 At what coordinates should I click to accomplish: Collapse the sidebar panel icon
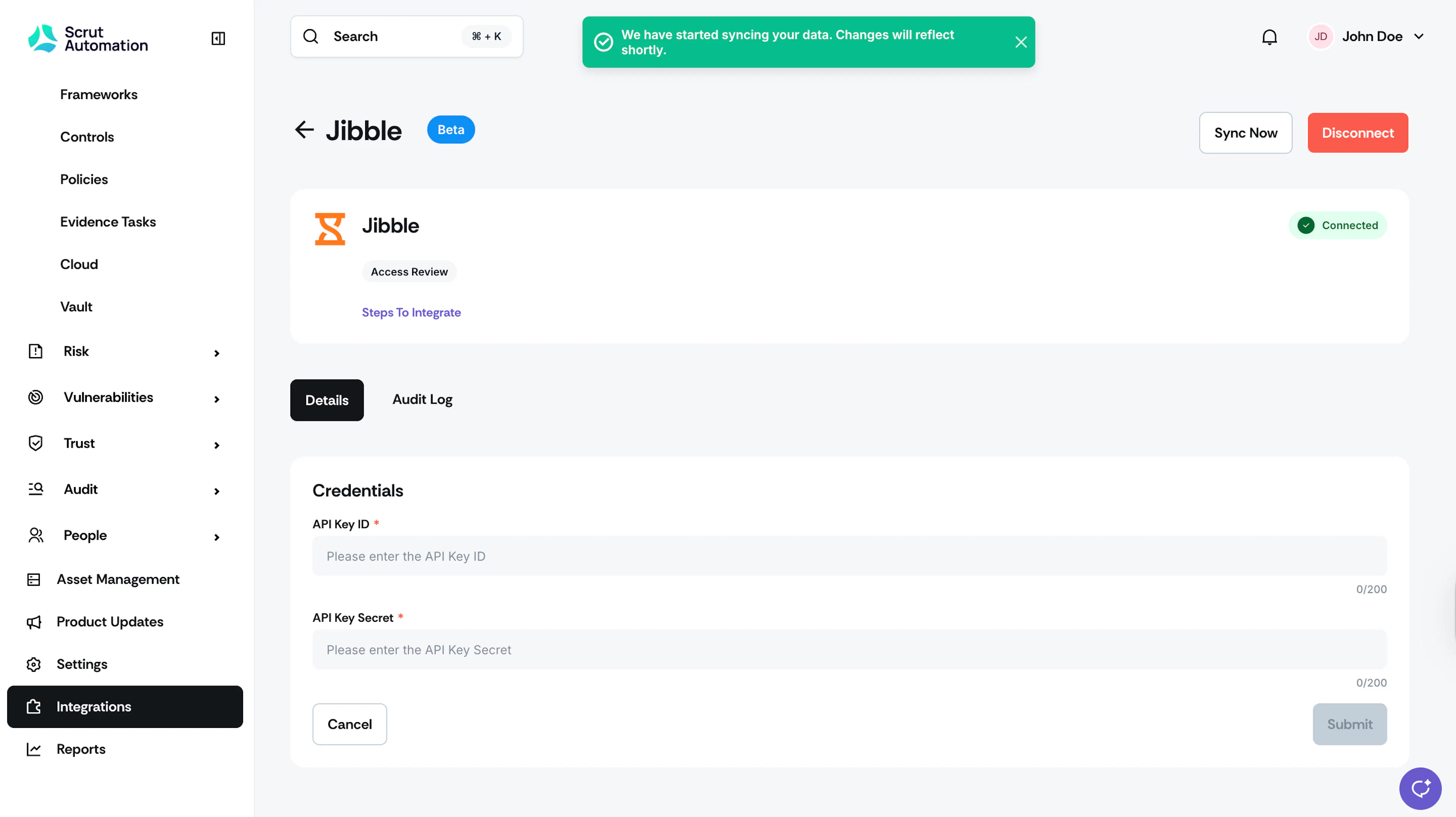click(218, 38)
